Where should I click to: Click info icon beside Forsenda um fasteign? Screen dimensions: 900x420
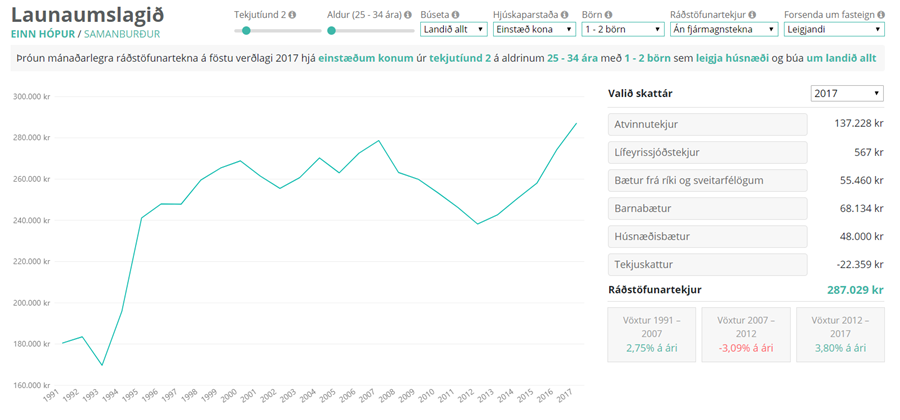tap(880, 15)
